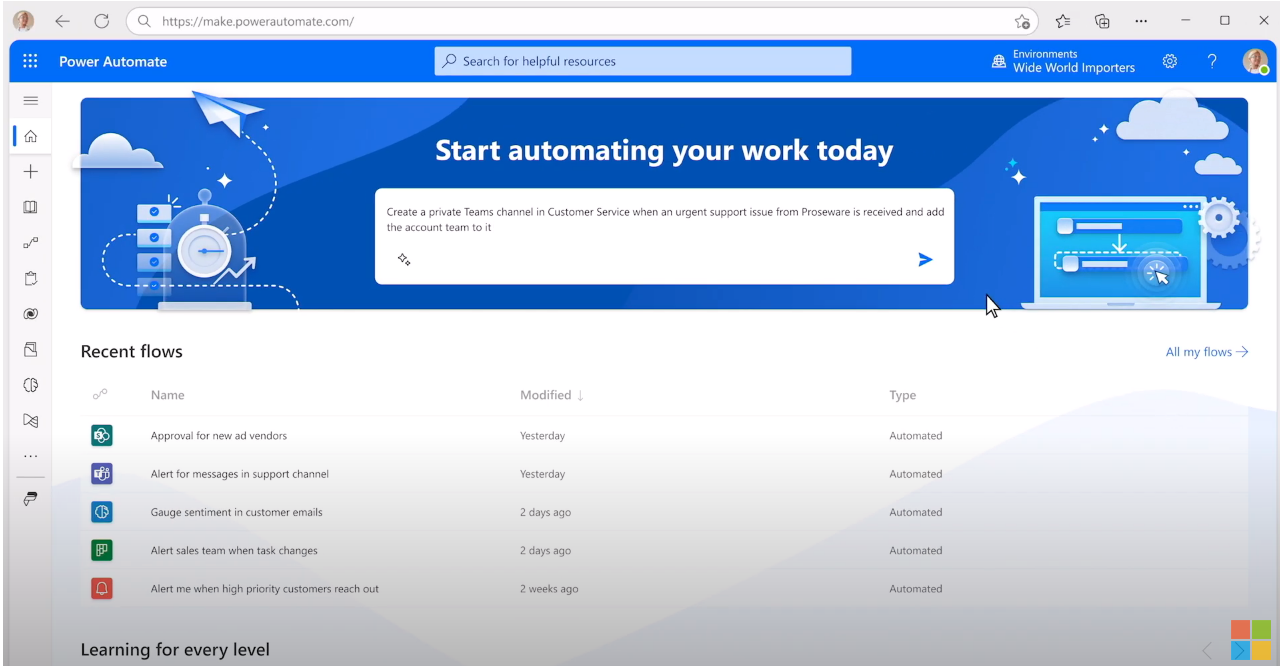Click the browser address bar URL
1280x666 pixels.
[258, 21]
